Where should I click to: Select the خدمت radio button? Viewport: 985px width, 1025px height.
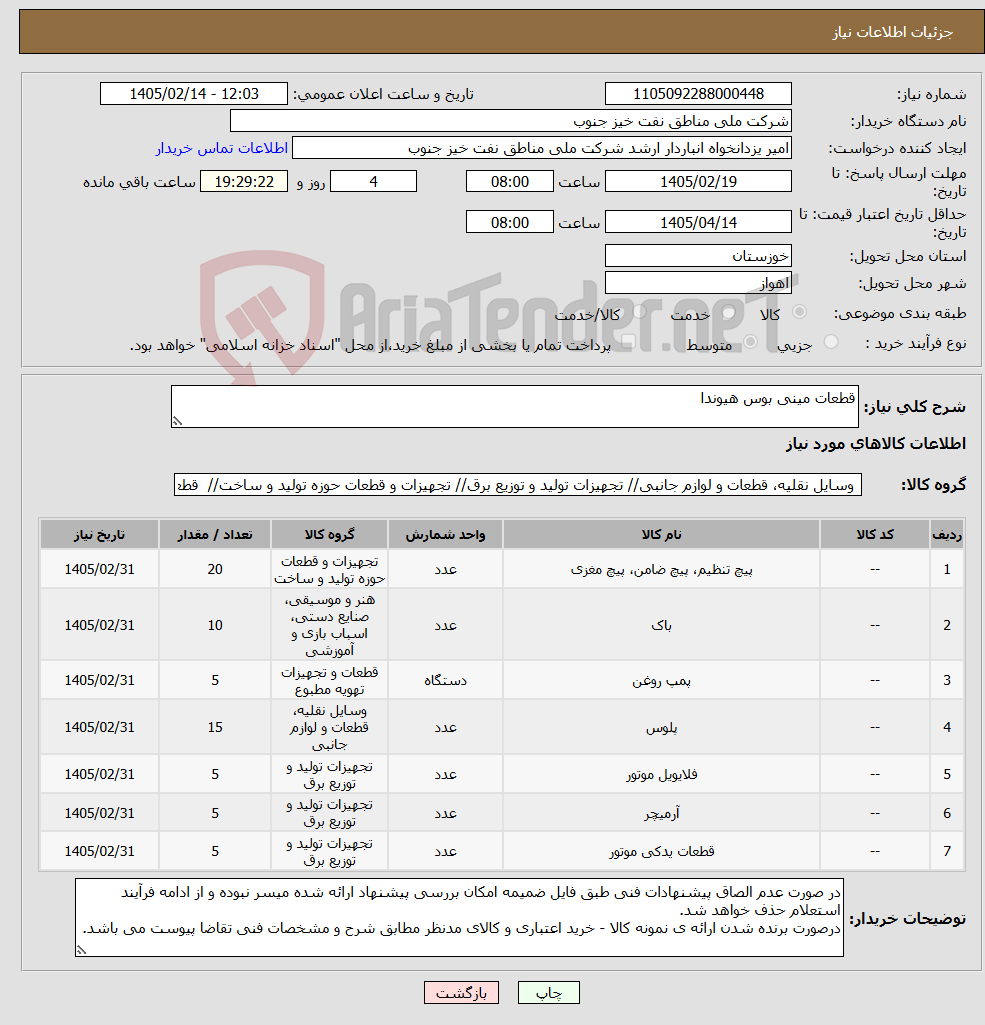click(727, 312)
